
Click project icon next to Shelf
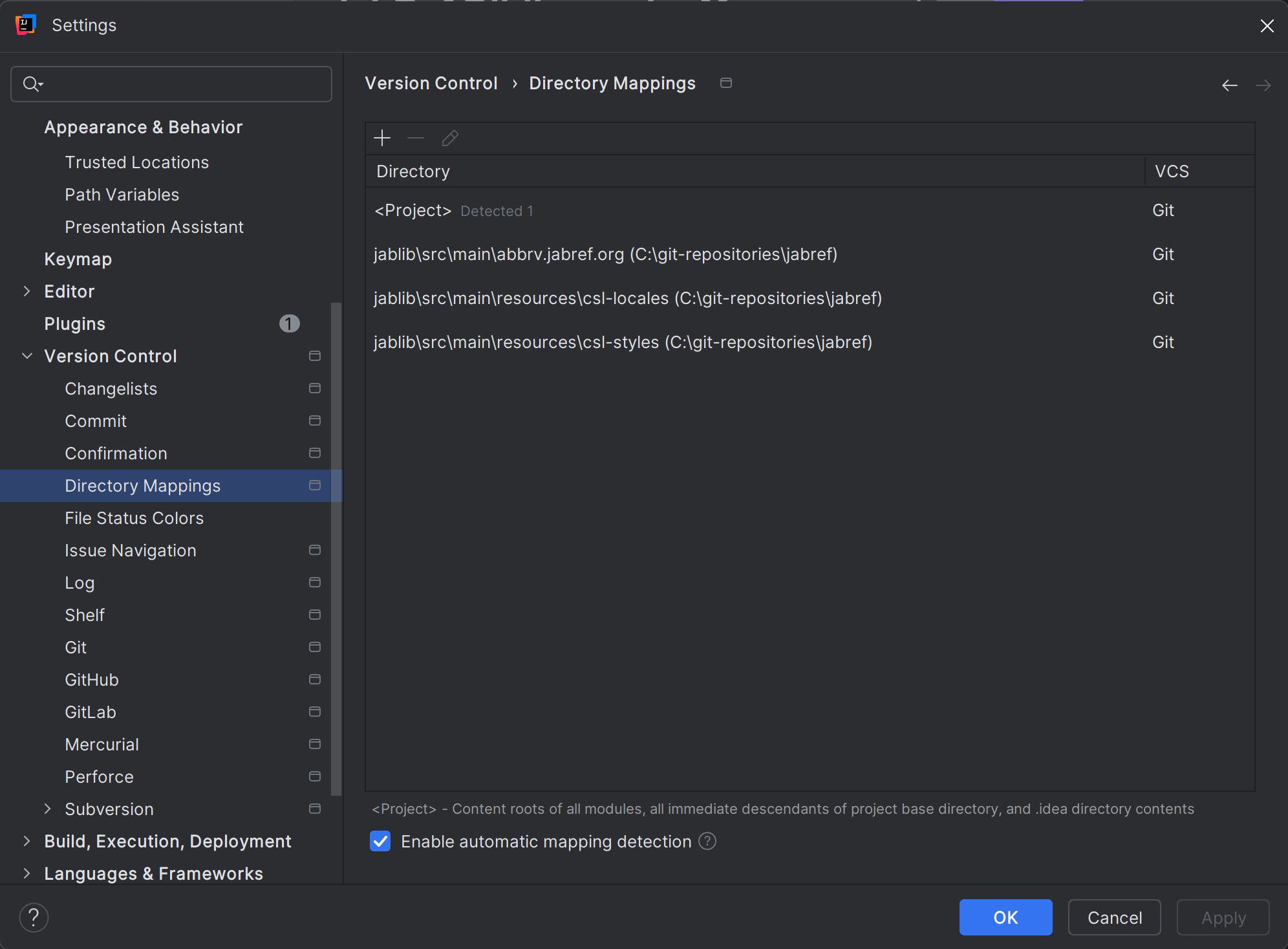(315, 615)
